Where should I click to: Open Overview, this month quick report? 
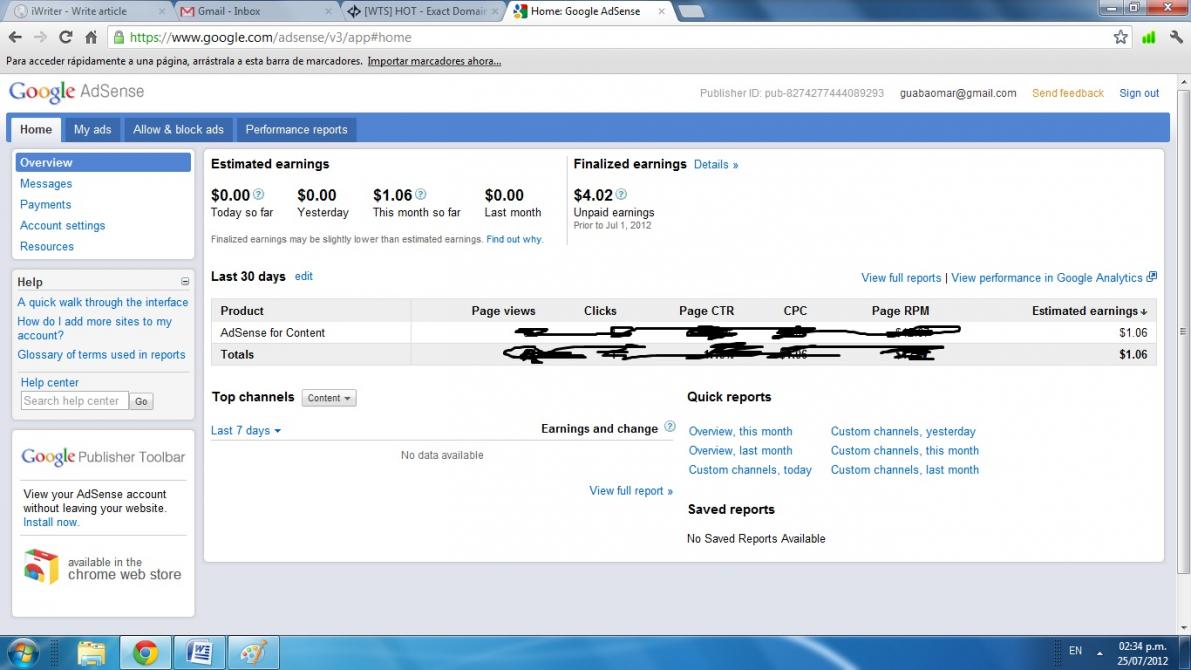tap(740, 431)
